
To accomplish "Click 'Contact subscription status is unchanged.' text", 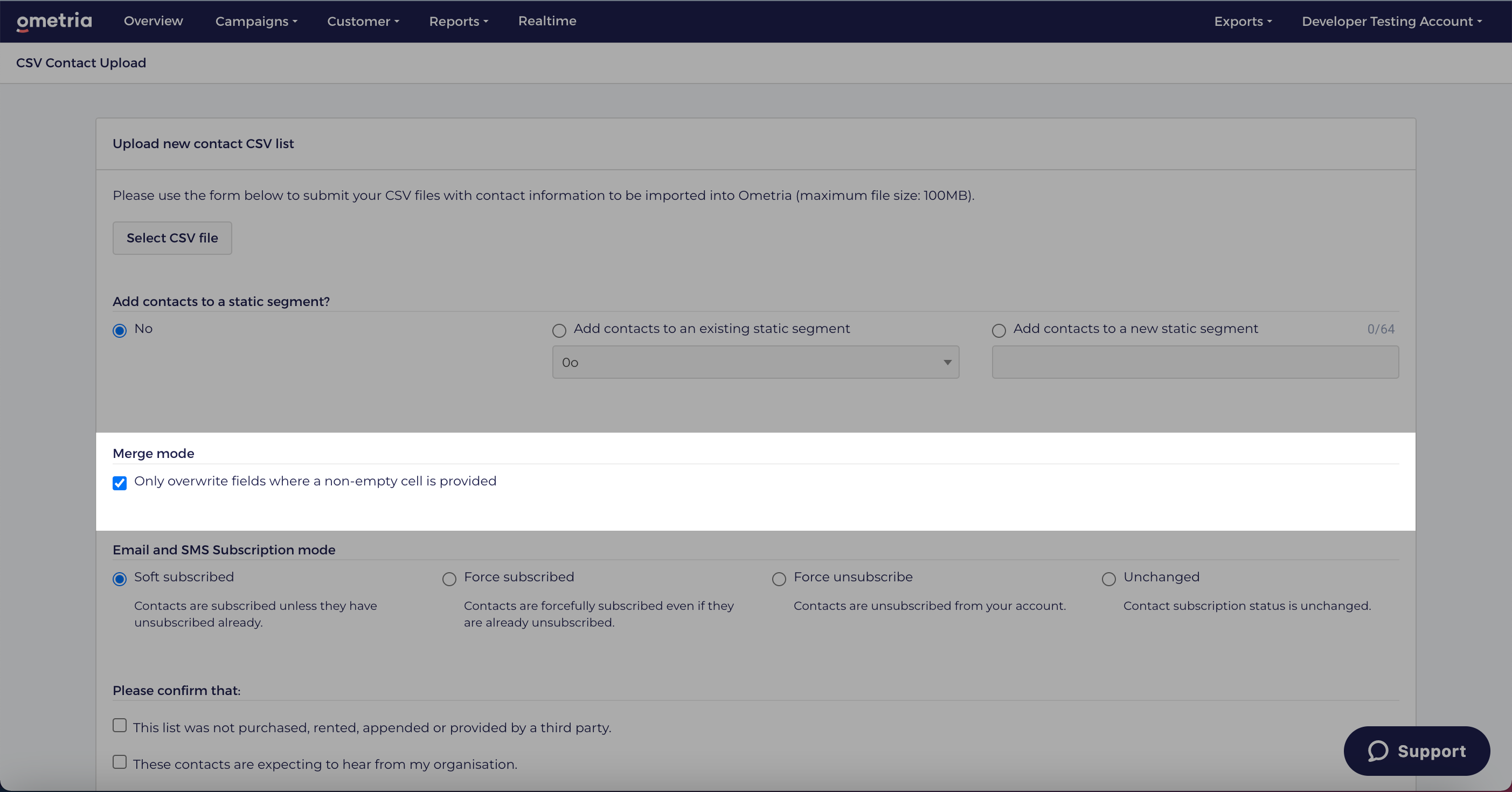I will pyautogui.click(x=1247, y=606).
